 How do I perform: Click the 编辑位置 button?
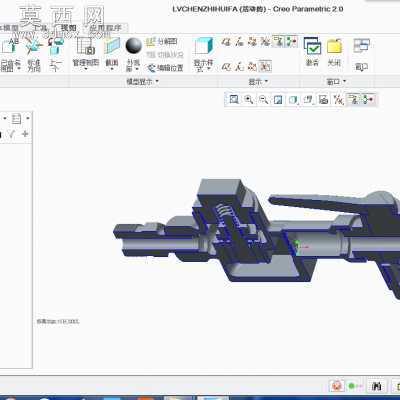pyautogui.click(x=165, y=68)
